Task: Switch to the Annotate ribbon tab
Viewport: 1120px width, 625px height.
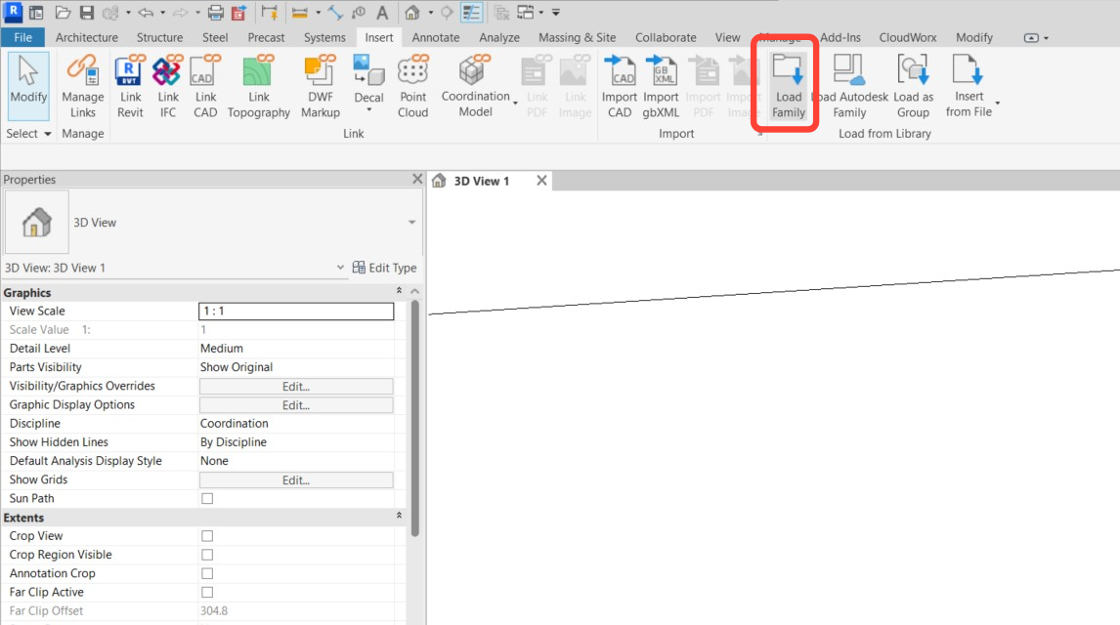Action: pyautogui.click(x=435, y=37)
